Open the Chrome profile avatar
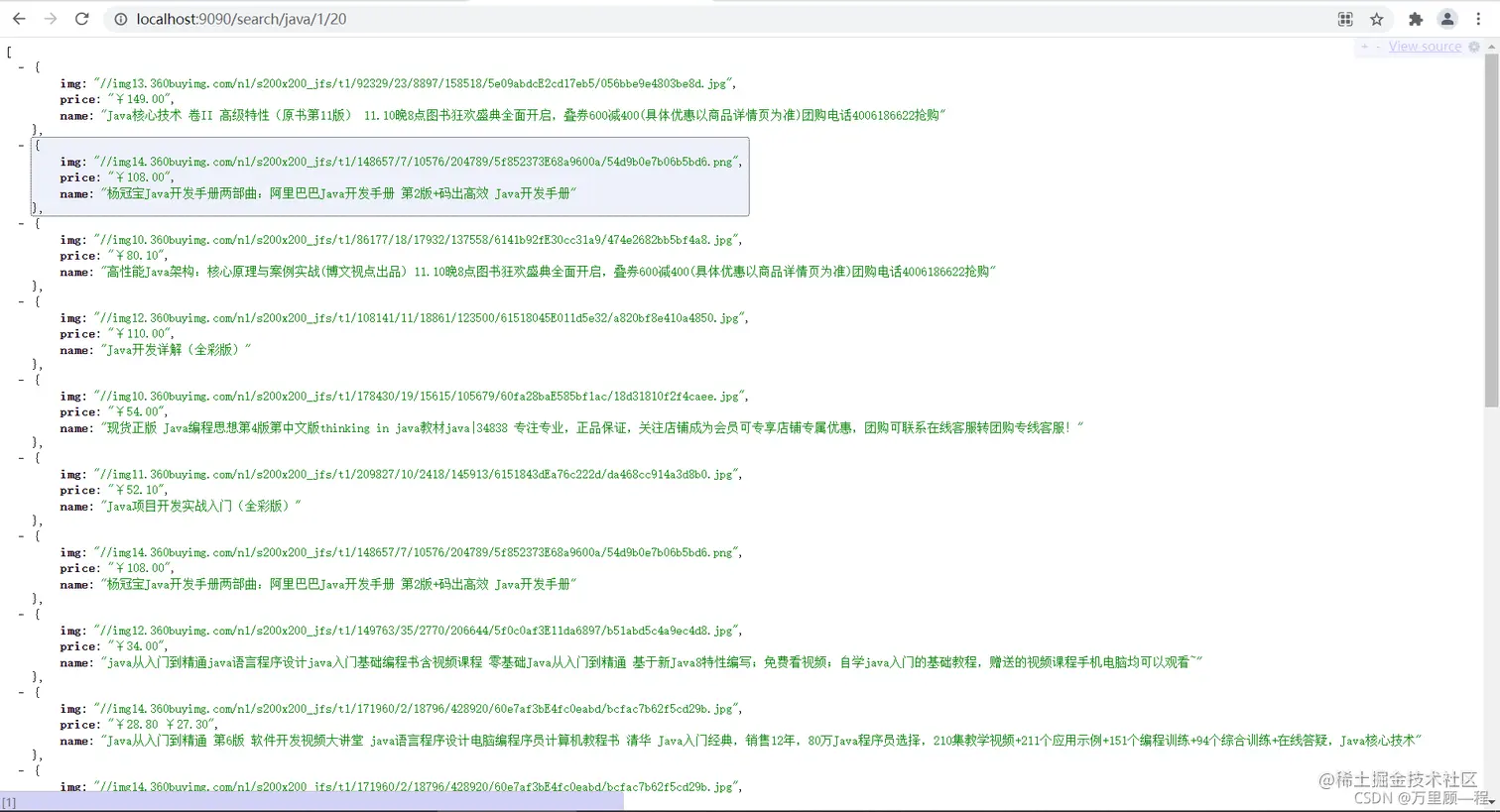This screenshot has width=1500, height=812. click(1447, 19)
